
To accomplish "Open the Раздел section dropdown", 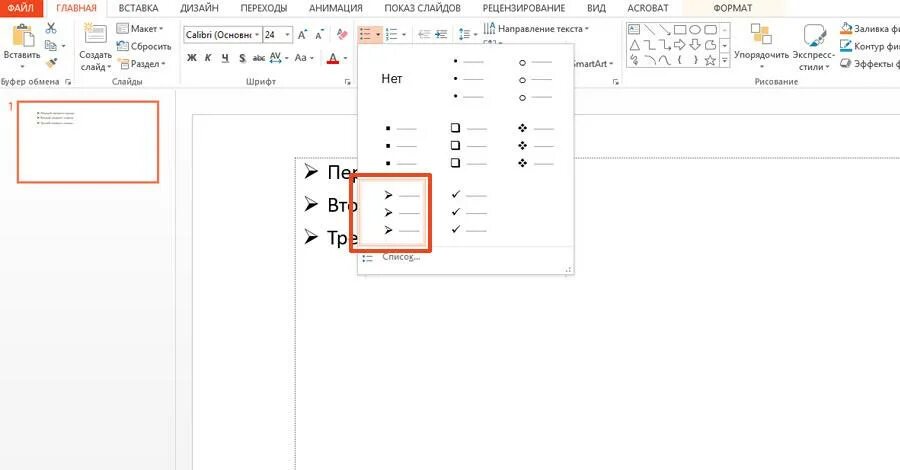I will coord(142,64).
